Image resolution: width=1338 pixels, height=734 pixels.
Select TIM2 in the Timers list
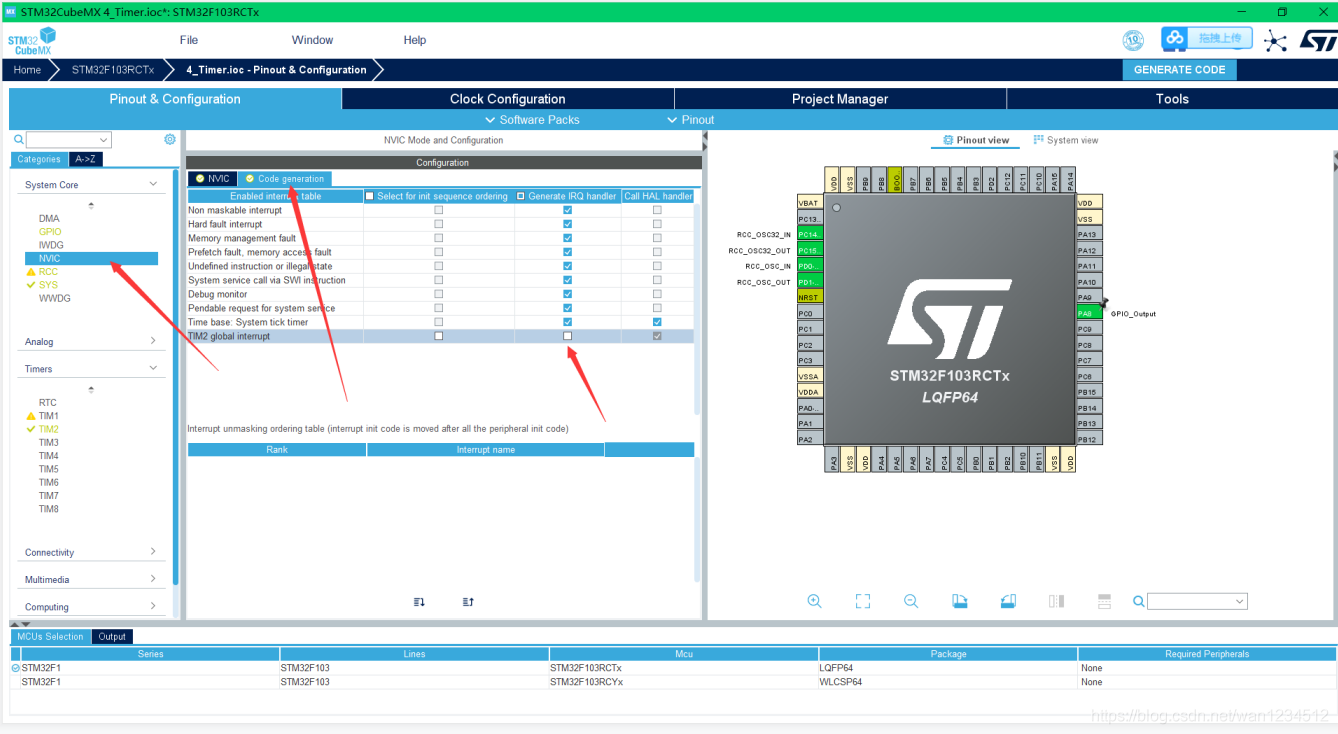(48, 429)
